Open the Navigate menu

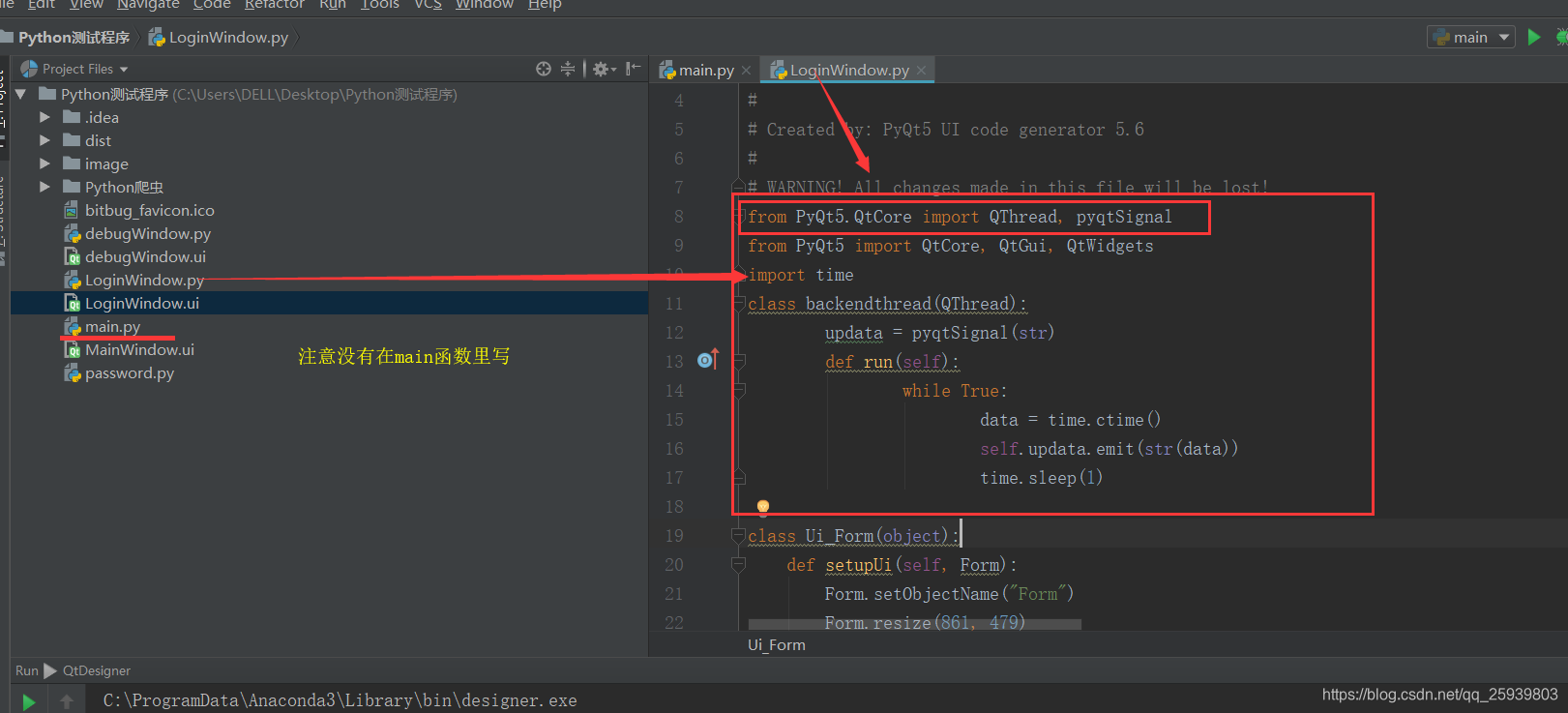pyautogui.click(x=148, y=4)
